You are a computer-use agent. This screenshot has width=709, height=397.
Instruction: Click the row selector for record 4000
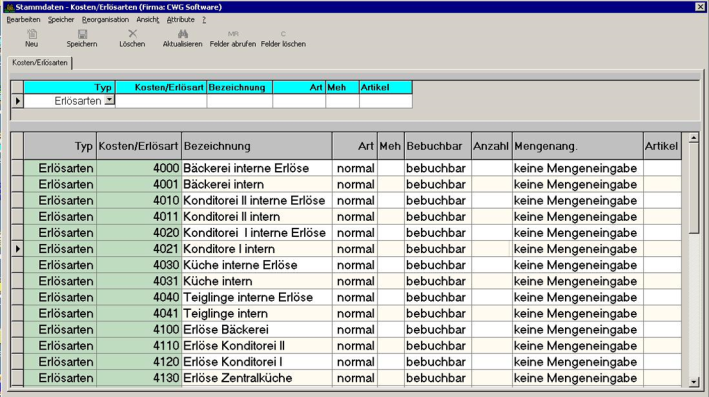pos(17,168)
